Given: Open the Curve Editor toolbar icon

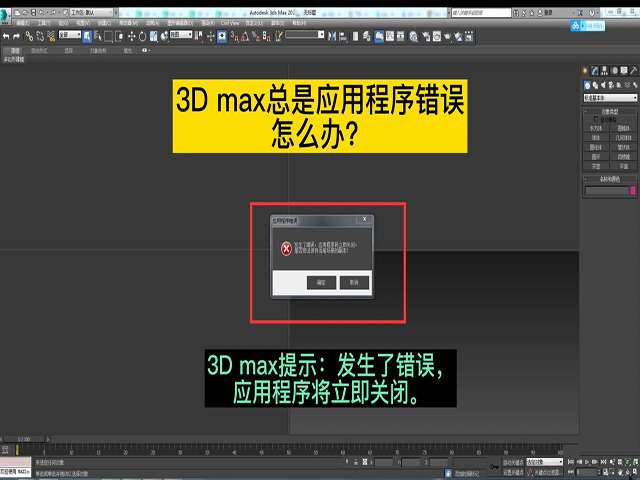Looking at the screenshot, I should click(x=390, y=37).
